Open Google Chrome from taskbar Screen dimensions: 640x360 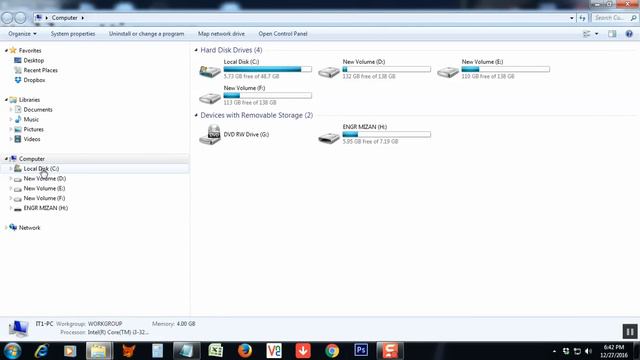click(332, 351)
